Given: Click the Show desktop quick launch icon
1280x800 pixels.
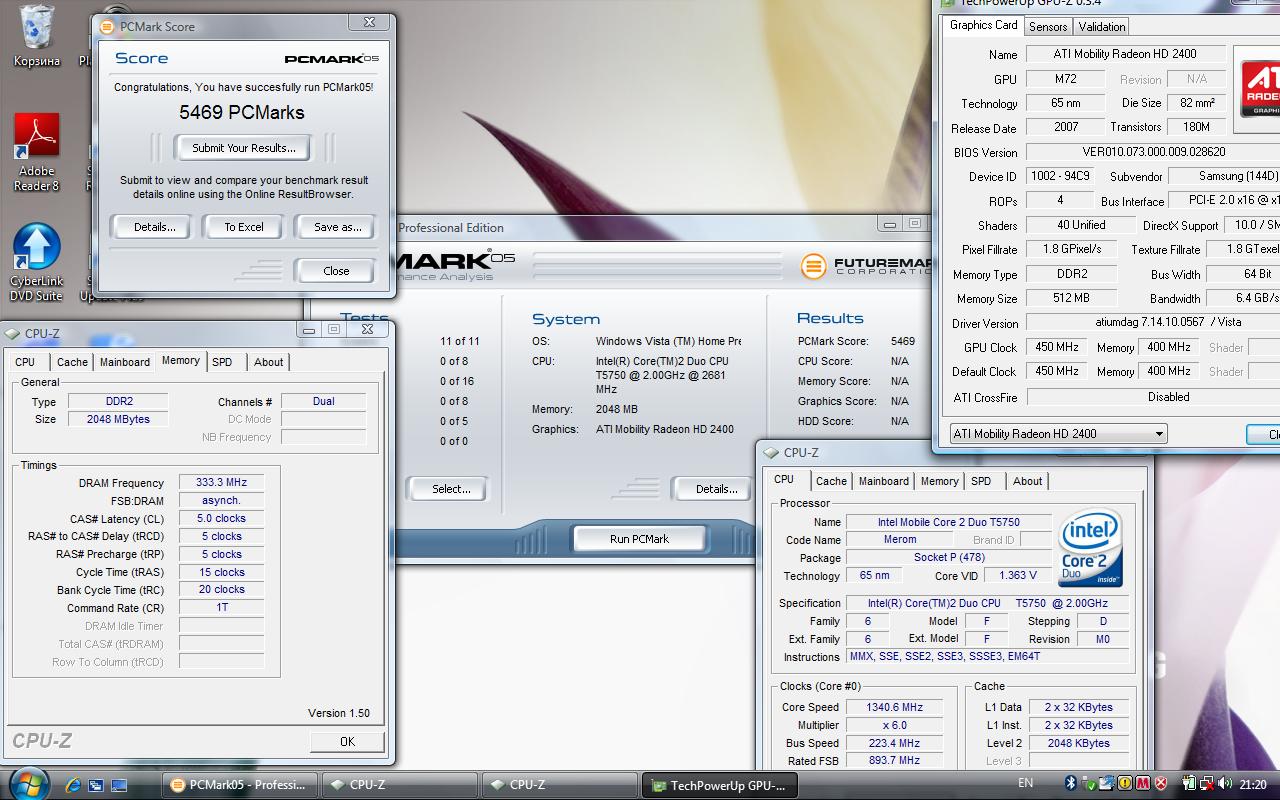Looking at the screenshot, I should (x=118, y=785).
